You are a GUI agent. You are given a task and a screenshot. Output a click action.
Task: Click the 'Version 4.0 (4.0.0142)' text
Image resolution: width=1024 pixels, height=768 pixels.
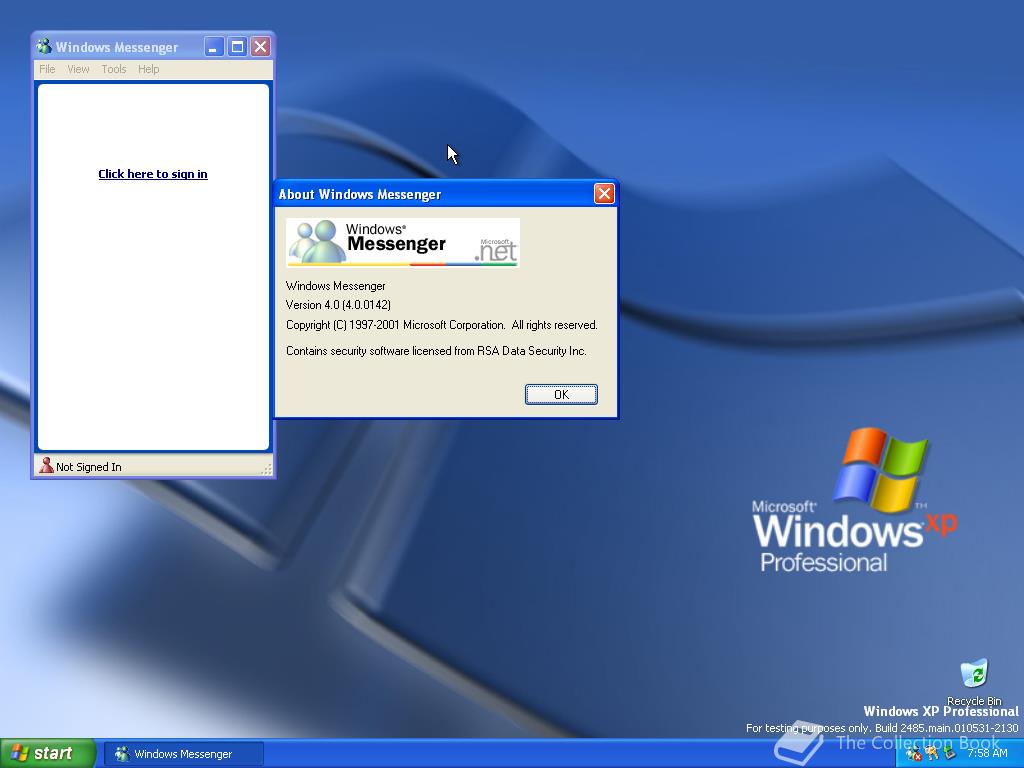click(x=338, y=305)
